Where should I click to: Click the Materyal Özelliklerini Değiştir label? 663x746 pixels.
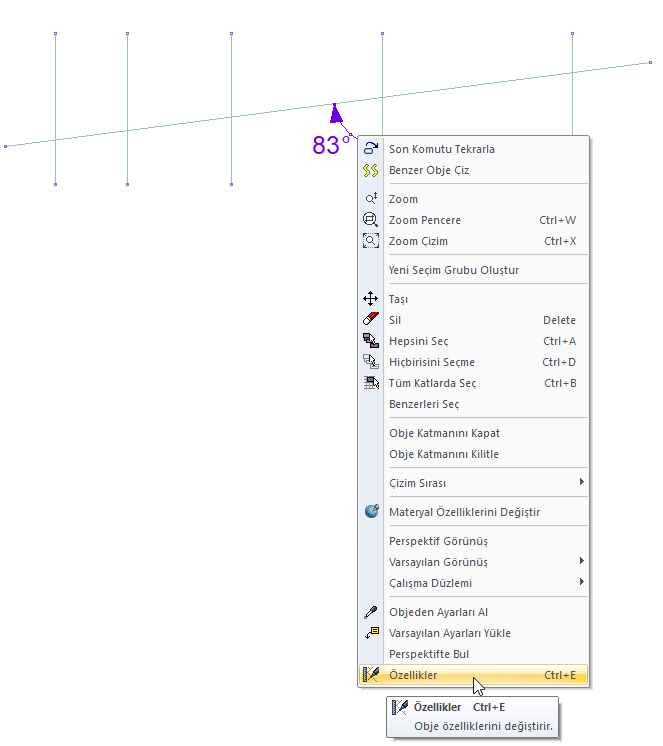(464, 512)
